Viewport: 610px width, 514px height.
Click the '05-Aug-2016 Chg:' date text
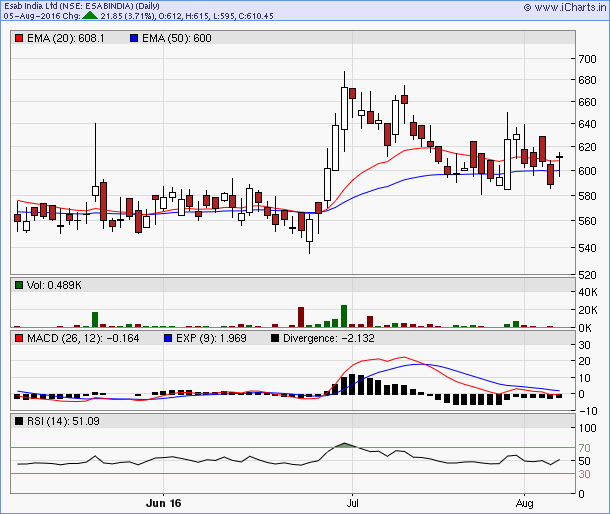pyautogui.click(x=42, y=16)
